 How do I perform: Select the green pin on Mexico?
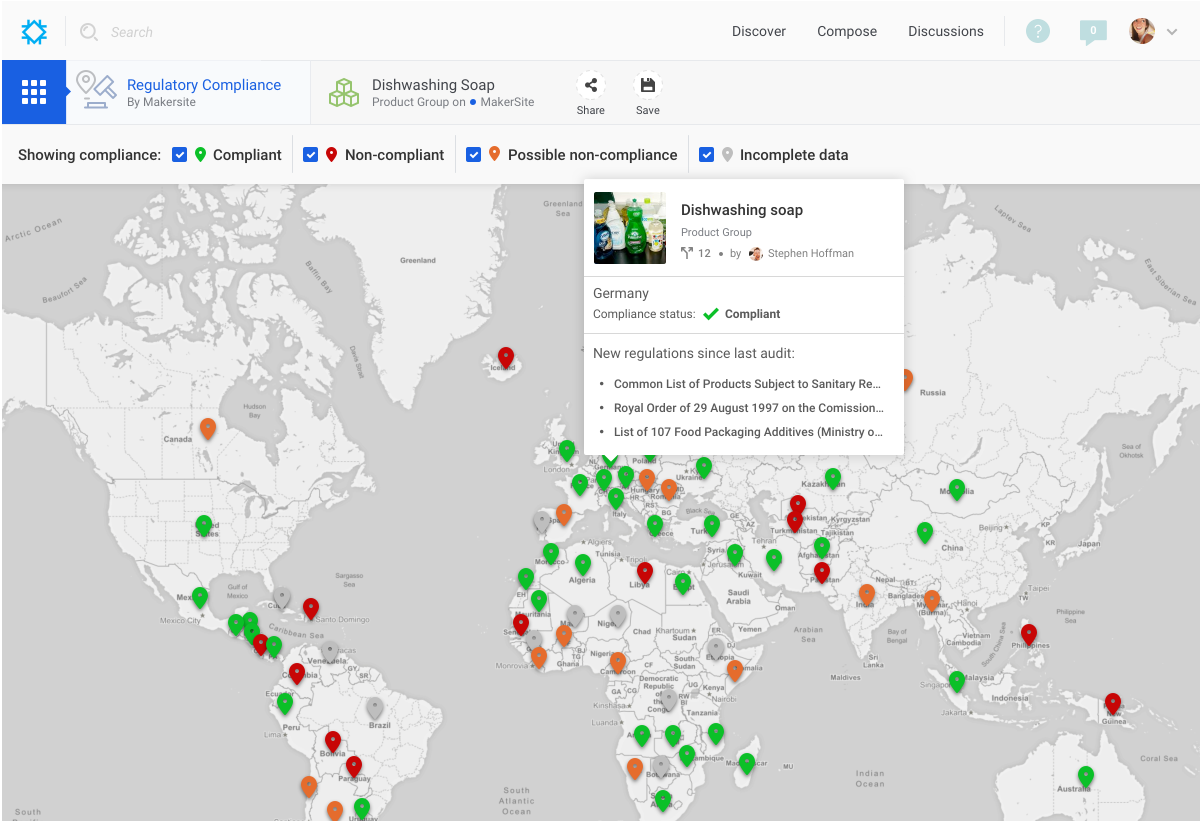(x=200, y=598)
